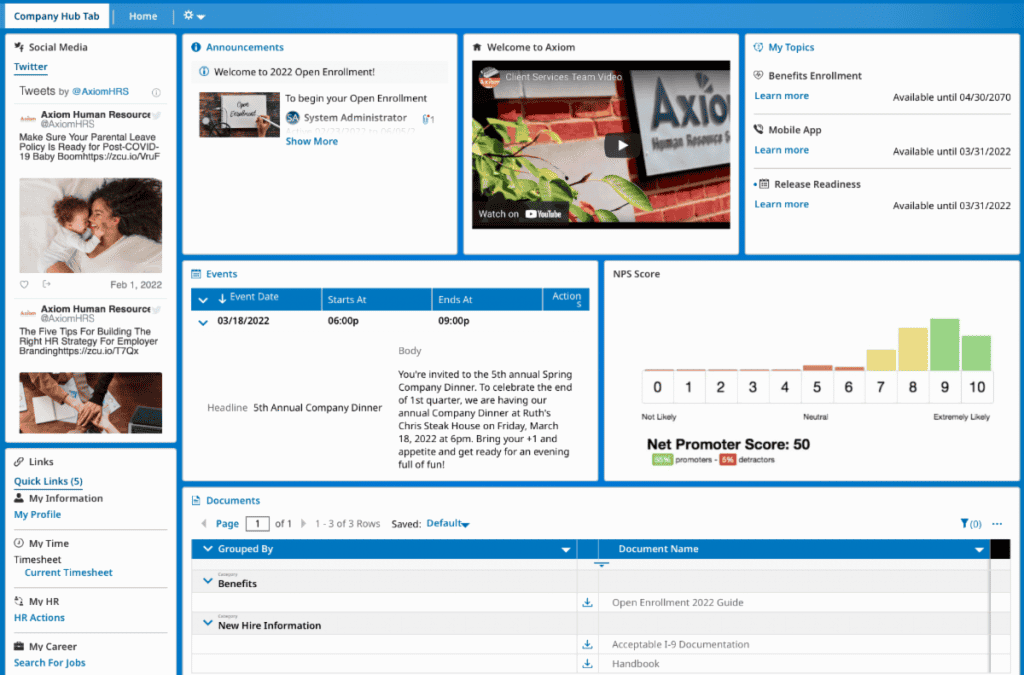The height and width of the screenshot is (675, 1024).
Task: Open the filter icon in Documents panel
Action: click(x=964, y=523)
